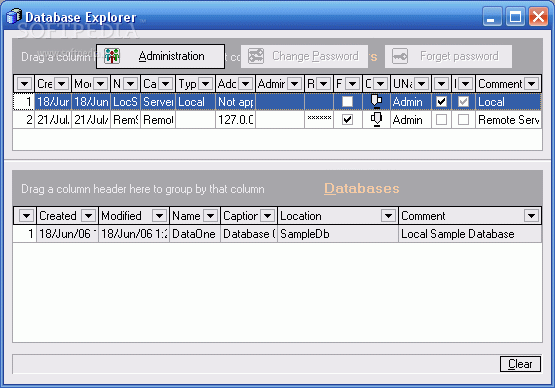
Task: Toggle F checkbox in the Remote server row
Action: pyautogui.click(x=347, y=120)
